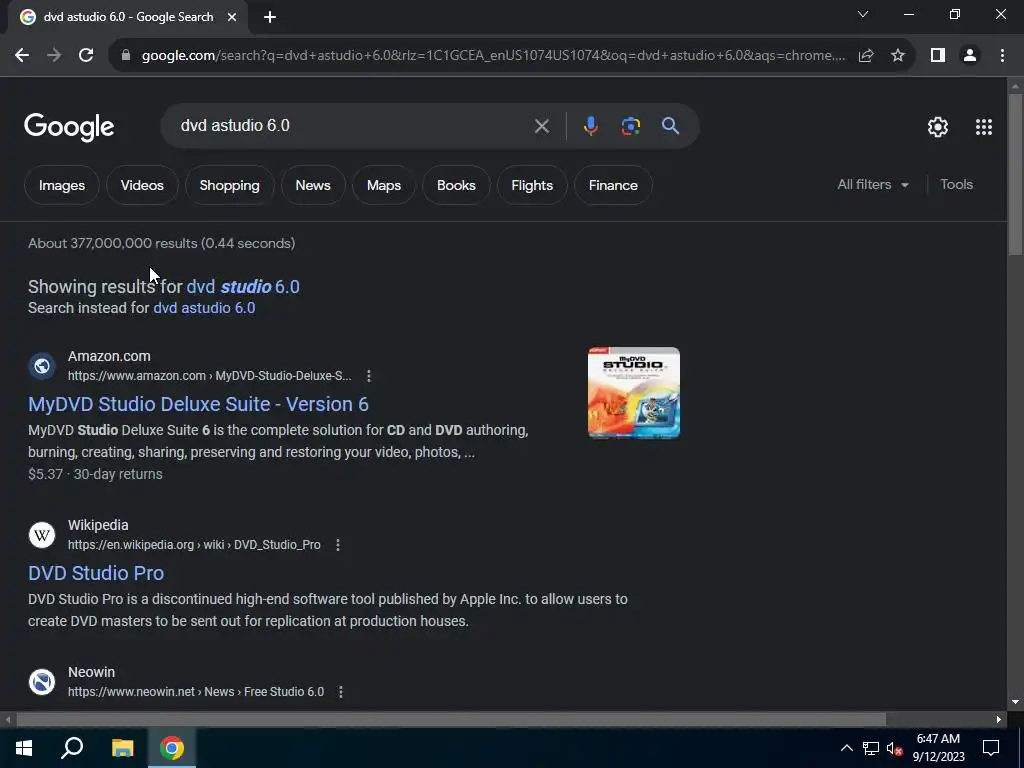Image resolution: width=1024 pixels, height=768 pixels.
Task: Open the network status tray icon
Action: [871, 748]
